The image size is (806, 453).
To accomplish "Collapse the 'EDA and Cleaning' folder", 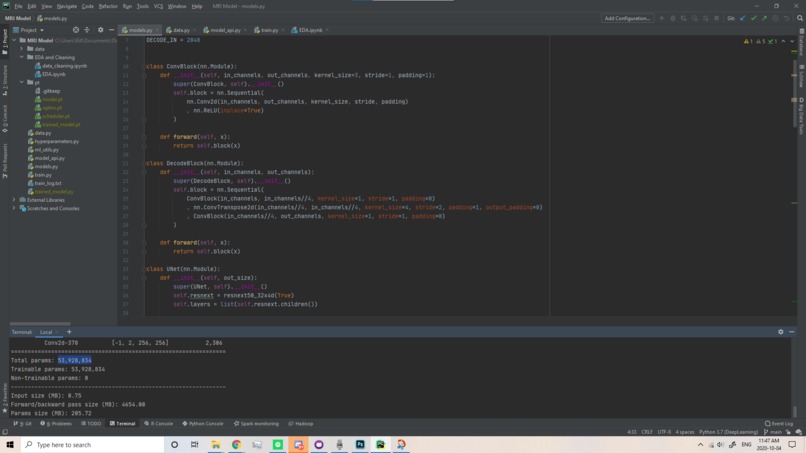I will coord(22,57).
